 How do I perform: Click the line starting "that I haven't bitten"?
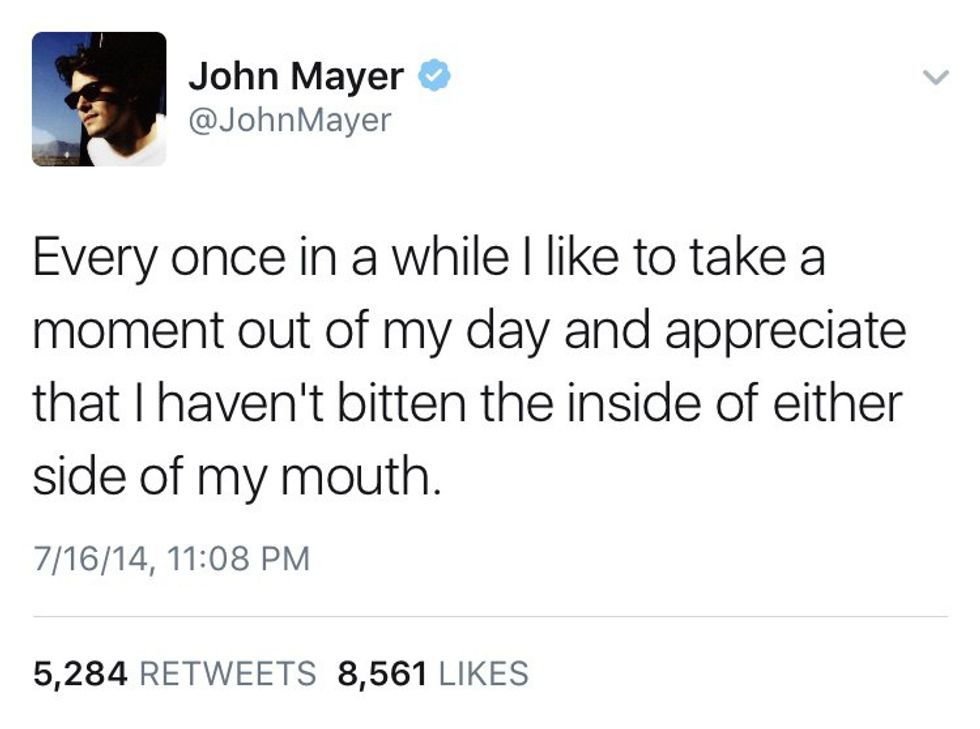(x=467, y=404)
